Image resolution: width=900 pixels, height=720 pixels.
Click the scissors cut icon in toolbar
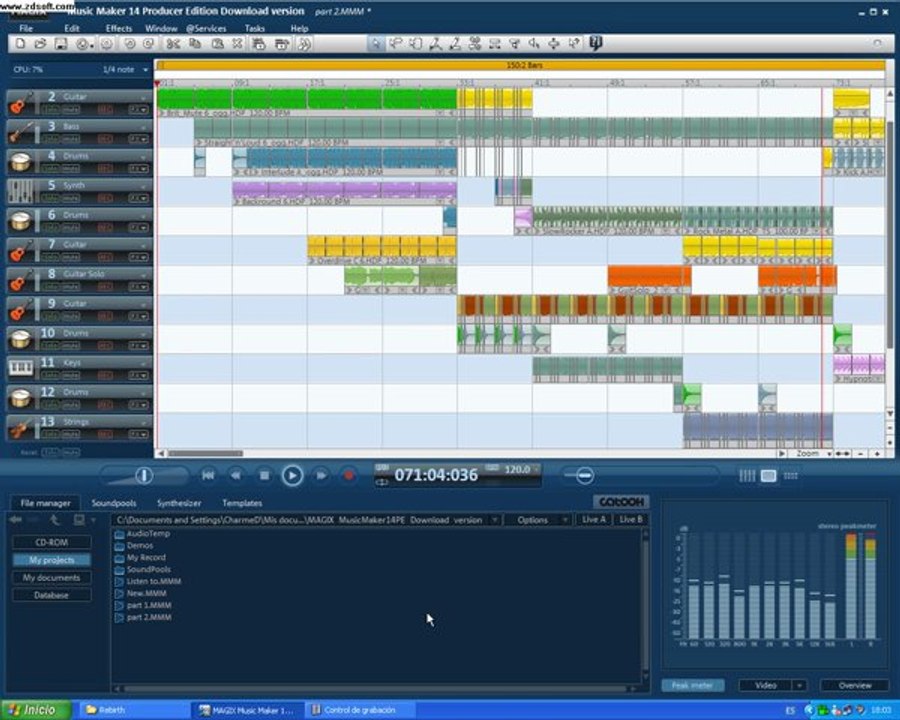click(172, 44)
